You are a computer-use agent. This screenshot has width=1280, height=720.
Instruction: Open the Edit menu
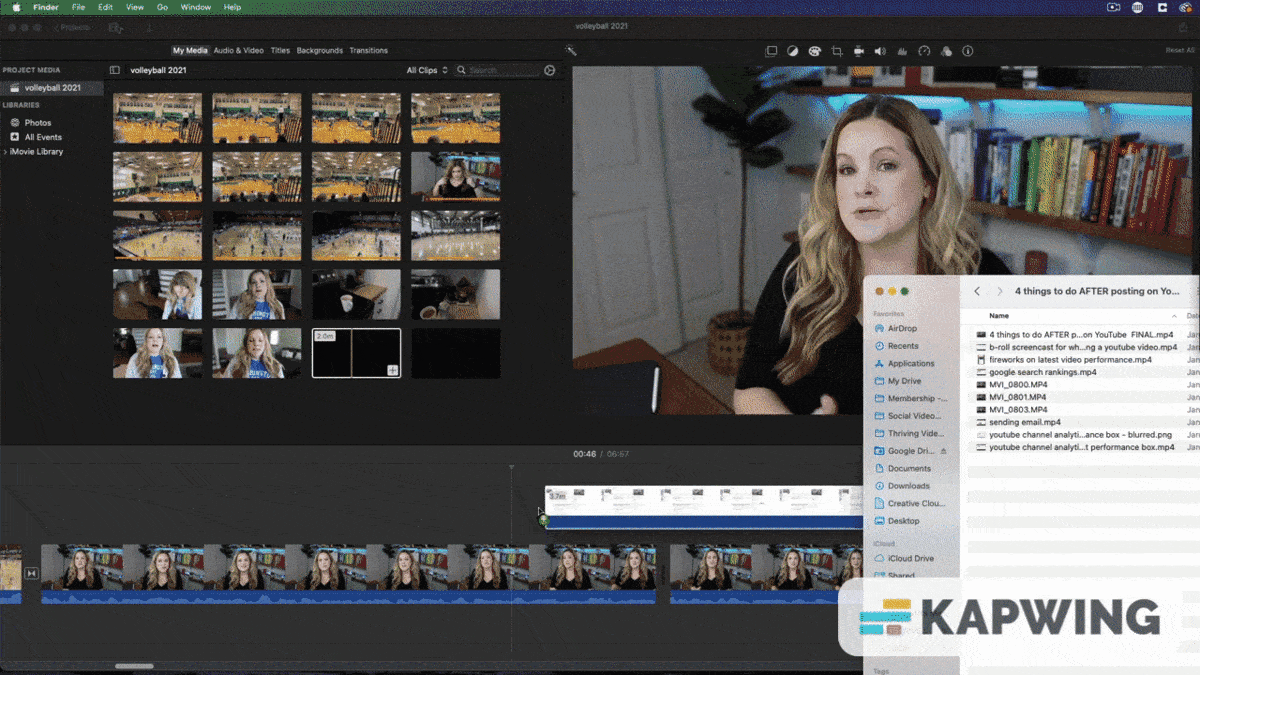(105, 7)
